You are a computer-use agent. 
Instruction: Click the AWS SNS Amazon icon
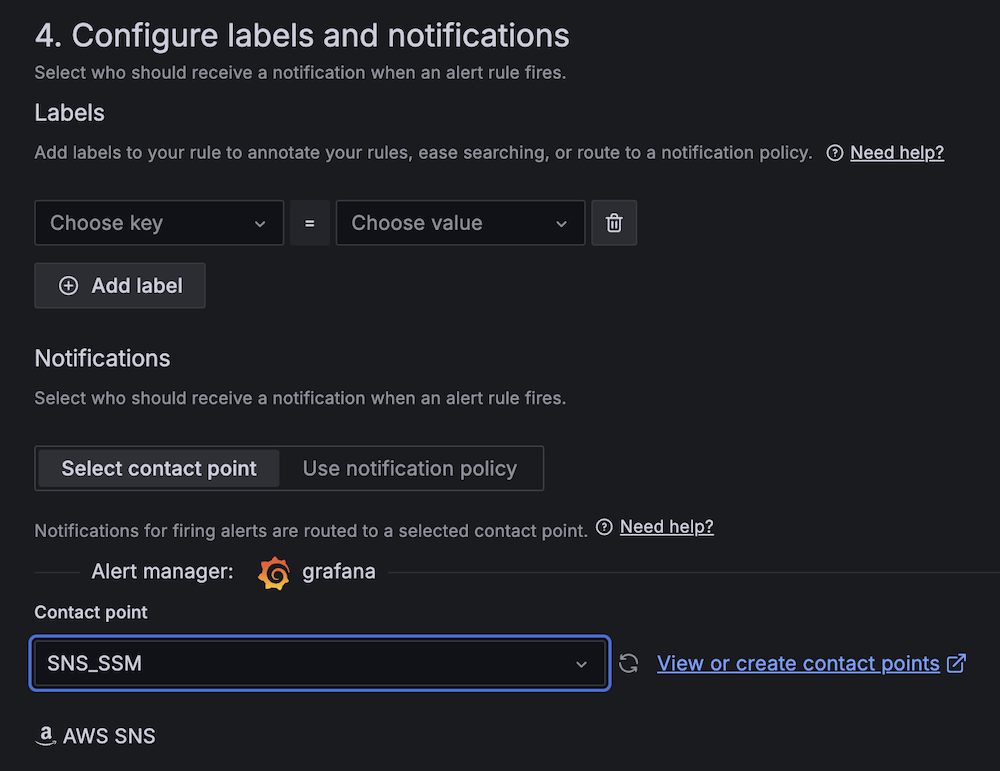(x=45, y=735)
